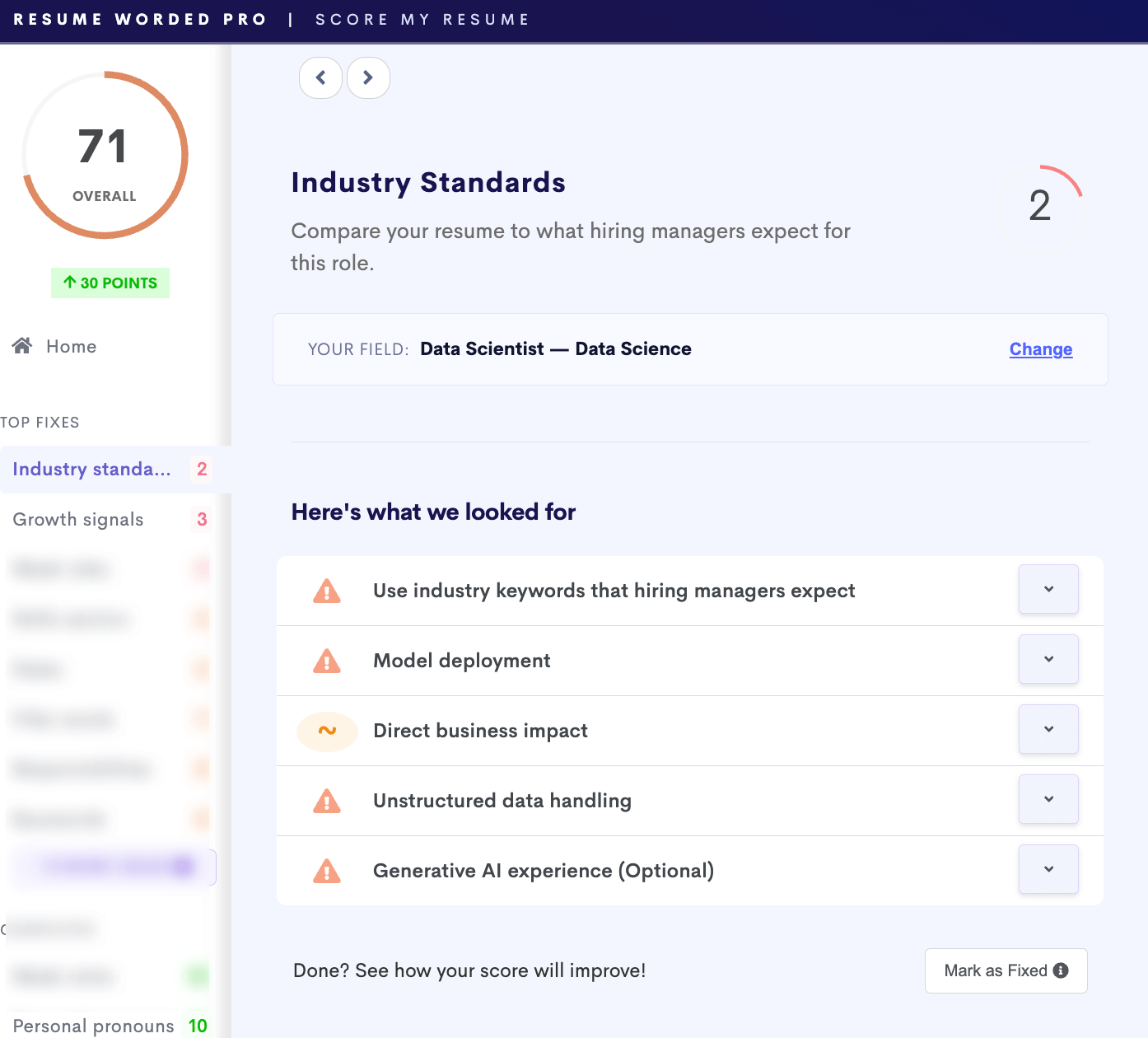Image resolution: width=1148 pixels, height=1038 pixels.
Task: Click the tilde icon beside Direct business impact
Action: tap(327, 731)
